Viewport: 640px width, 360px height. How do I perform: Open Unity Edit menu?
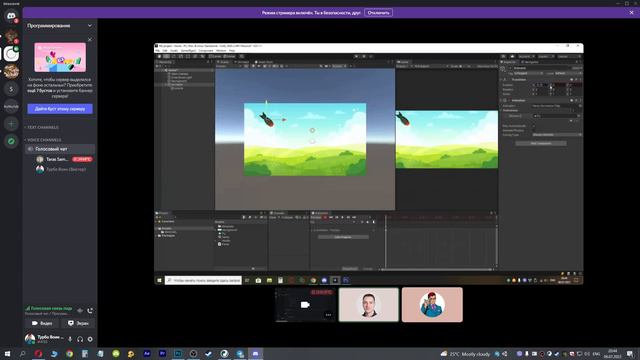pos(165,51)
